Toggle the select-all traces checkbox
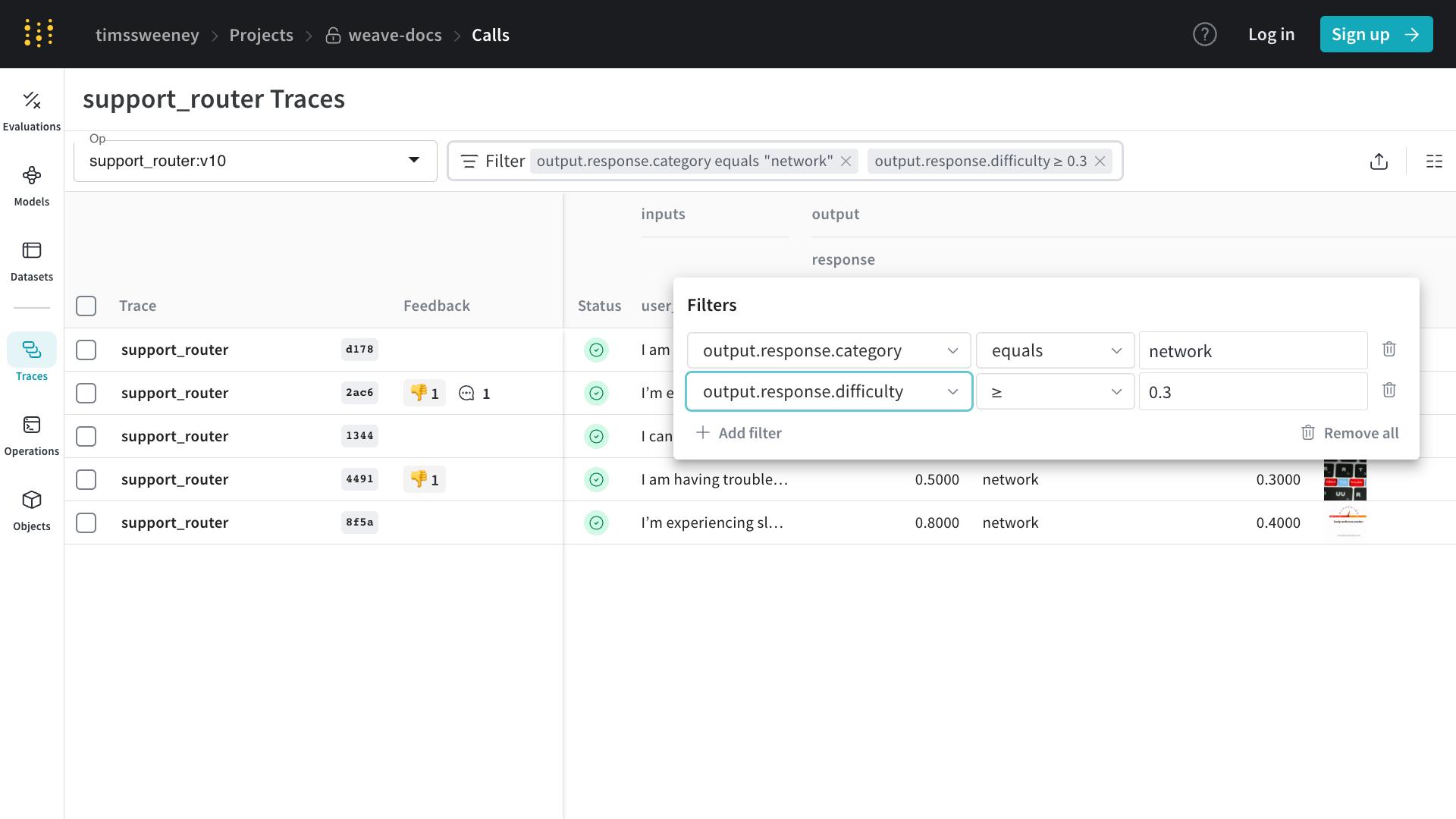The width and height of the screenshot is (1456, 819). [86, 305]
